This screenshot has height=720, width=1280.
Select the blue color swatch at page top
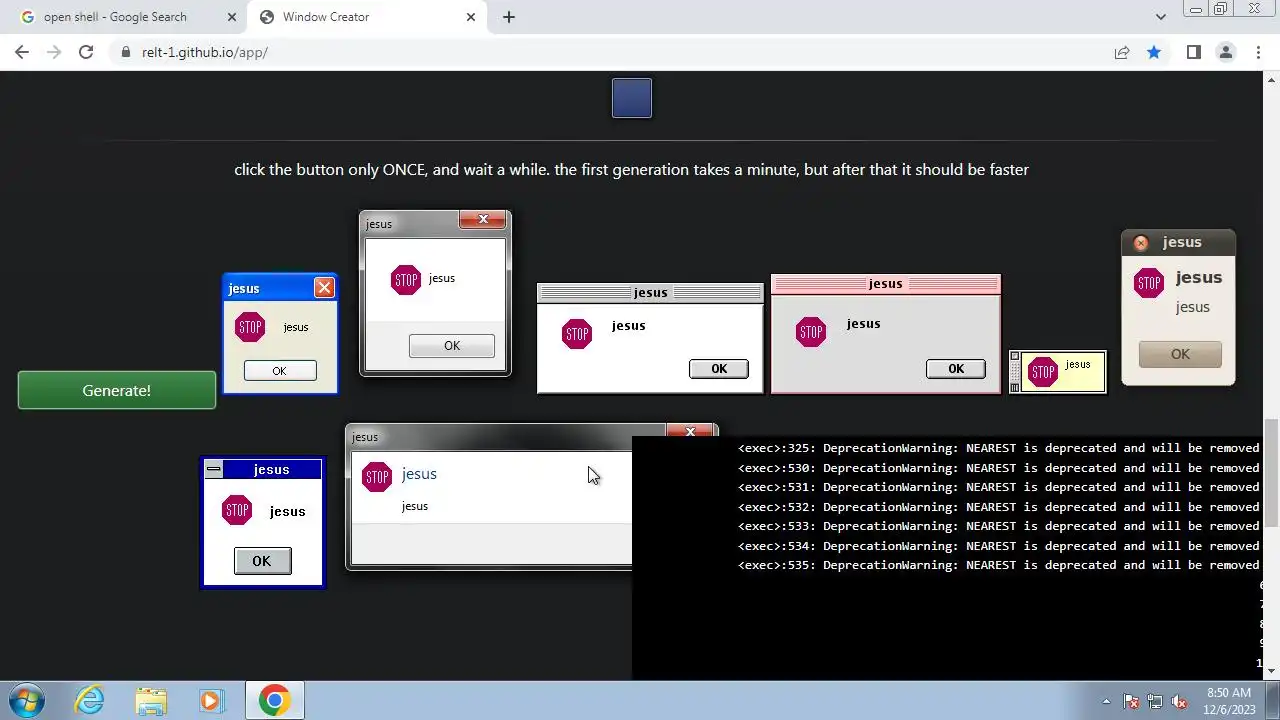coord(632,98)
